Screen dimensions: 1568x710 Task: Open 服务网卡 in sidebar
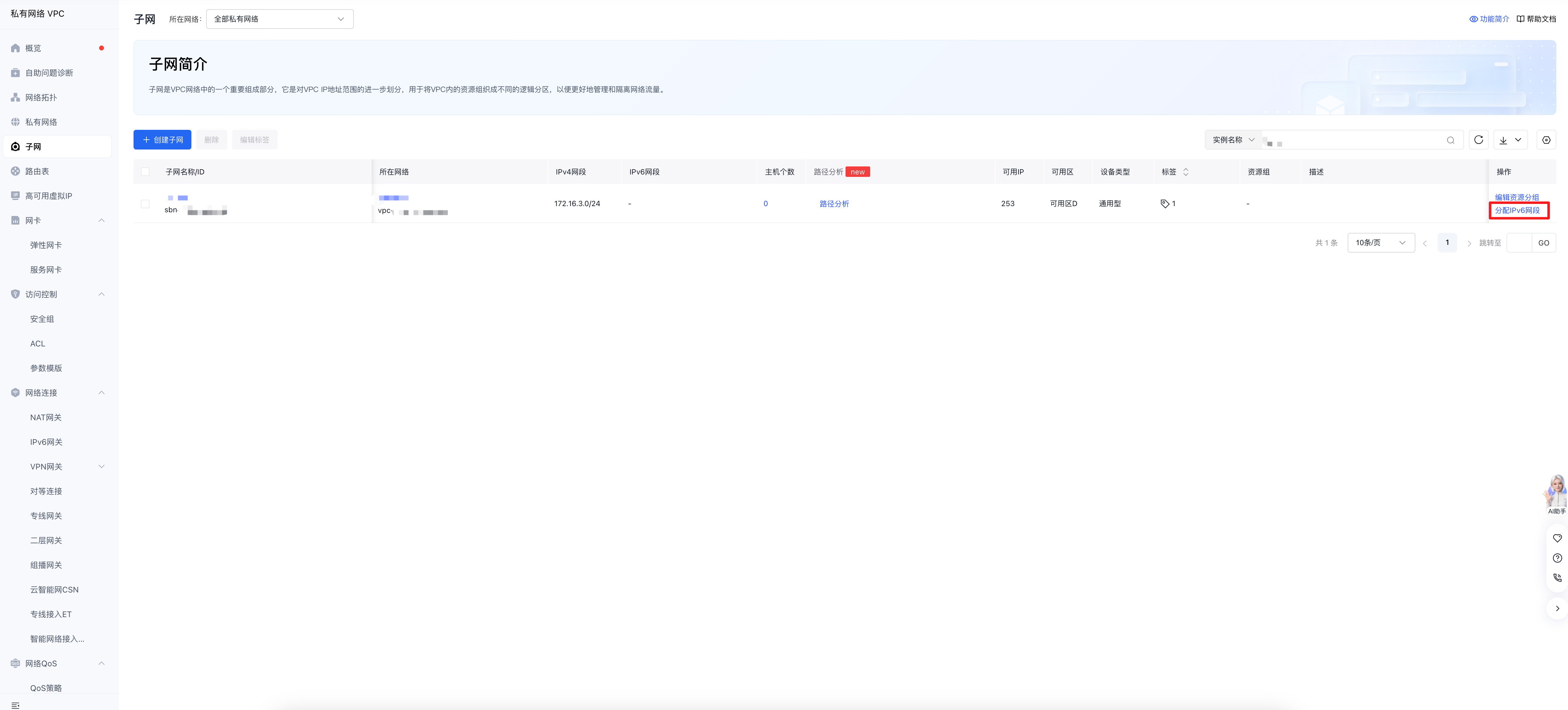46,270
